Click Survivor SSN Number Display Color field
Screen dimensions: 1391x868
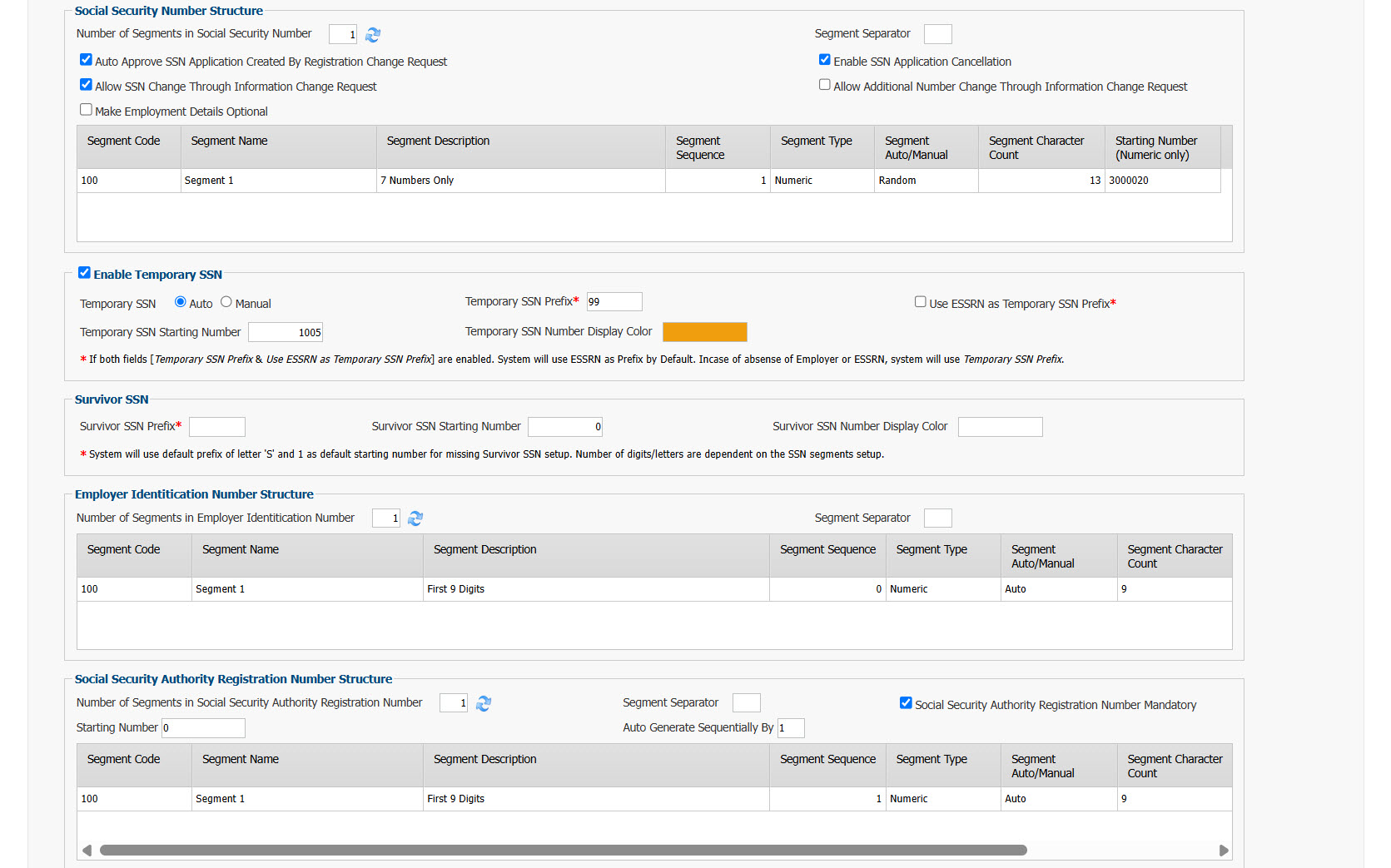tap(1001, 427)
